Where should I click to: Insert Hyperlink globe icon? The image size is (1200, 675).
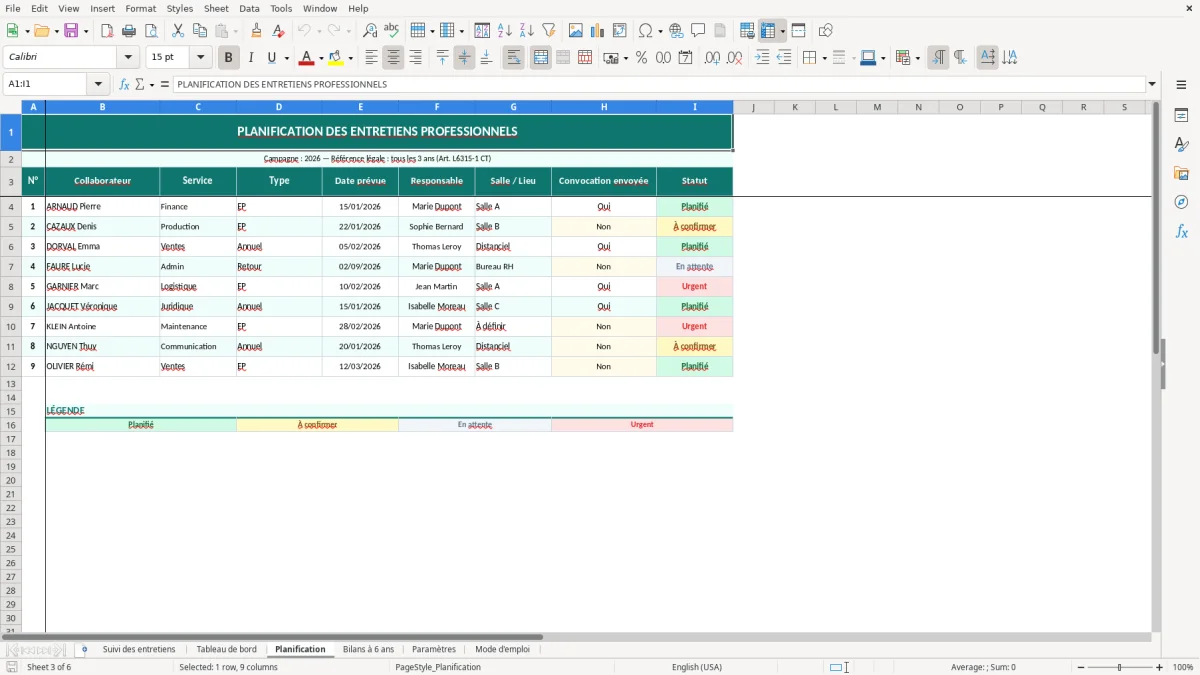point(676,31)
